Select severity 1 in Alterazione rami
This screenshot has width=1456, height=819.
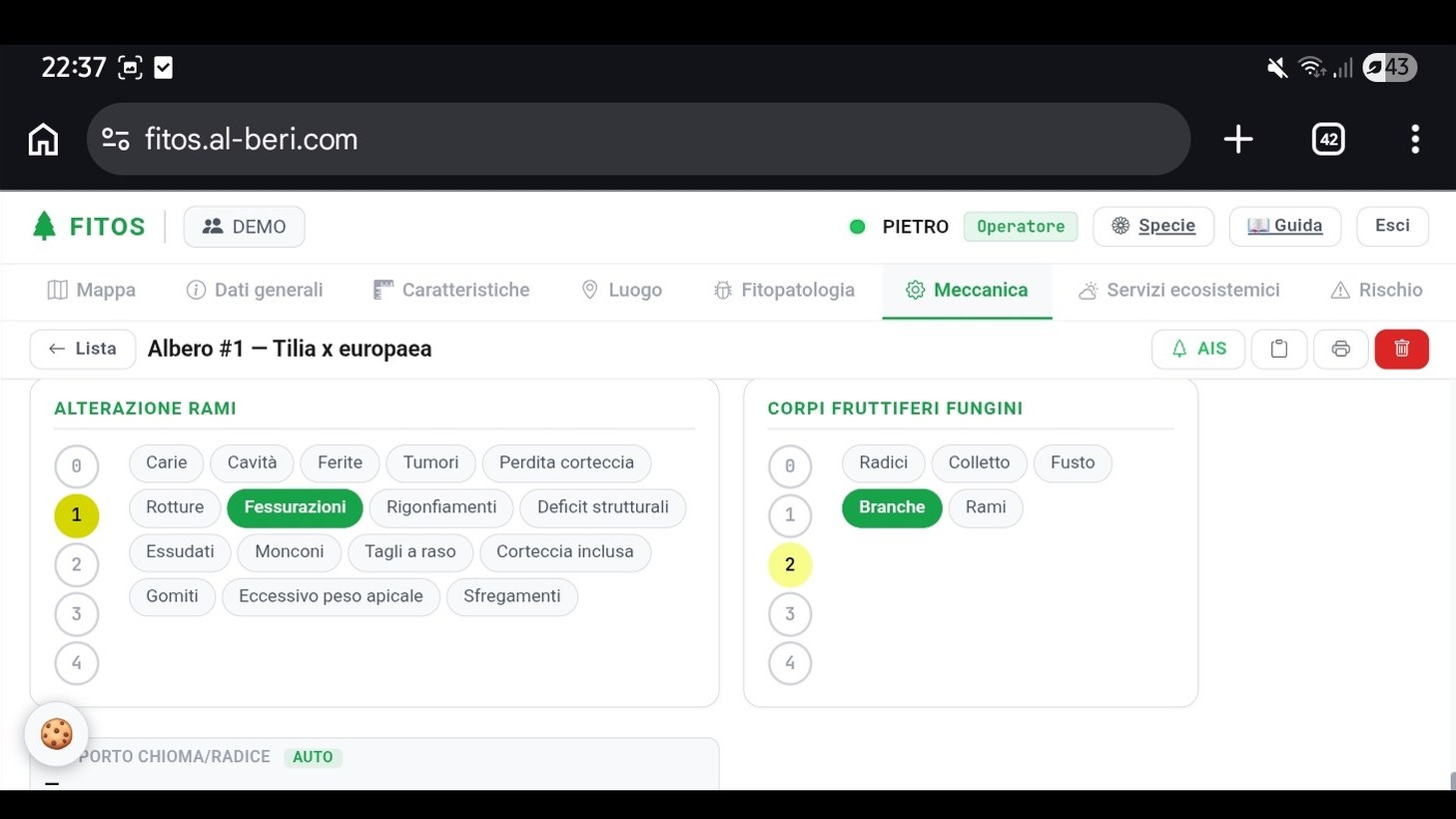point(77,515)
